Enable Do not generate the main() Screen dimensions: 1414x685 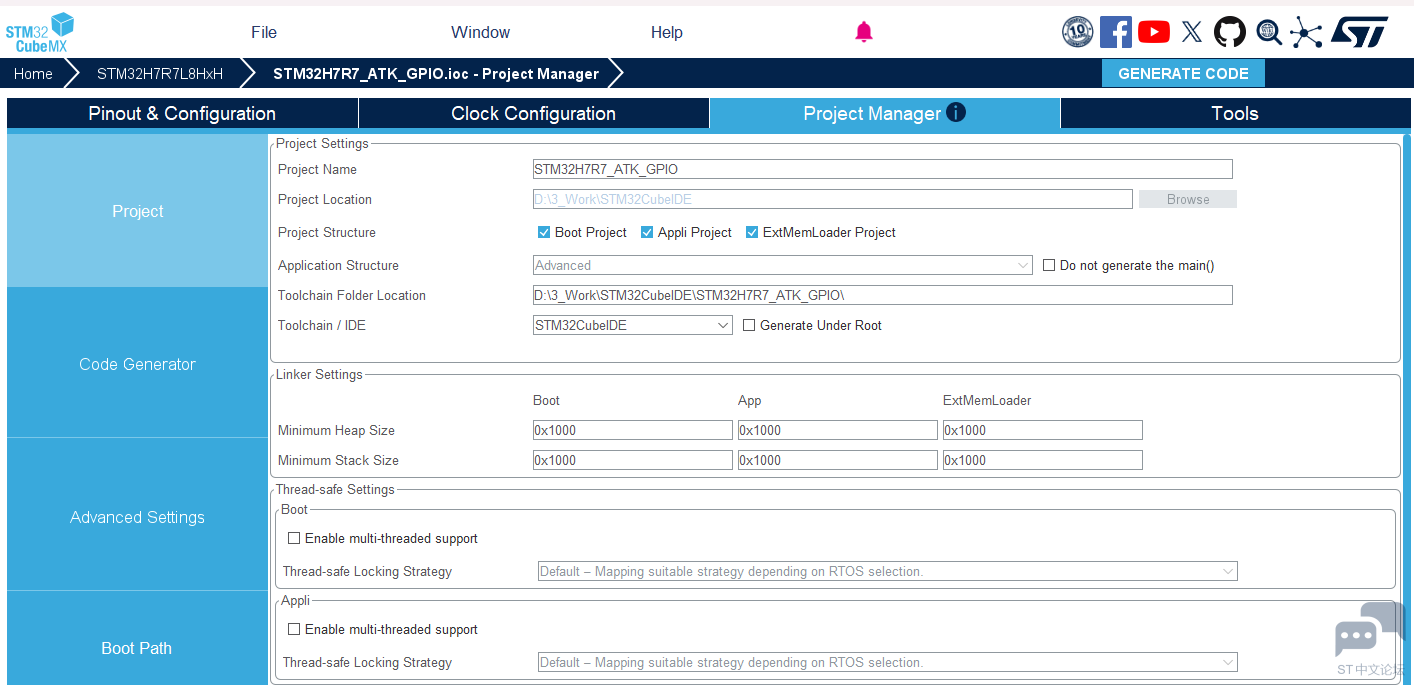pyautogui.click(x=1049, y=265)
